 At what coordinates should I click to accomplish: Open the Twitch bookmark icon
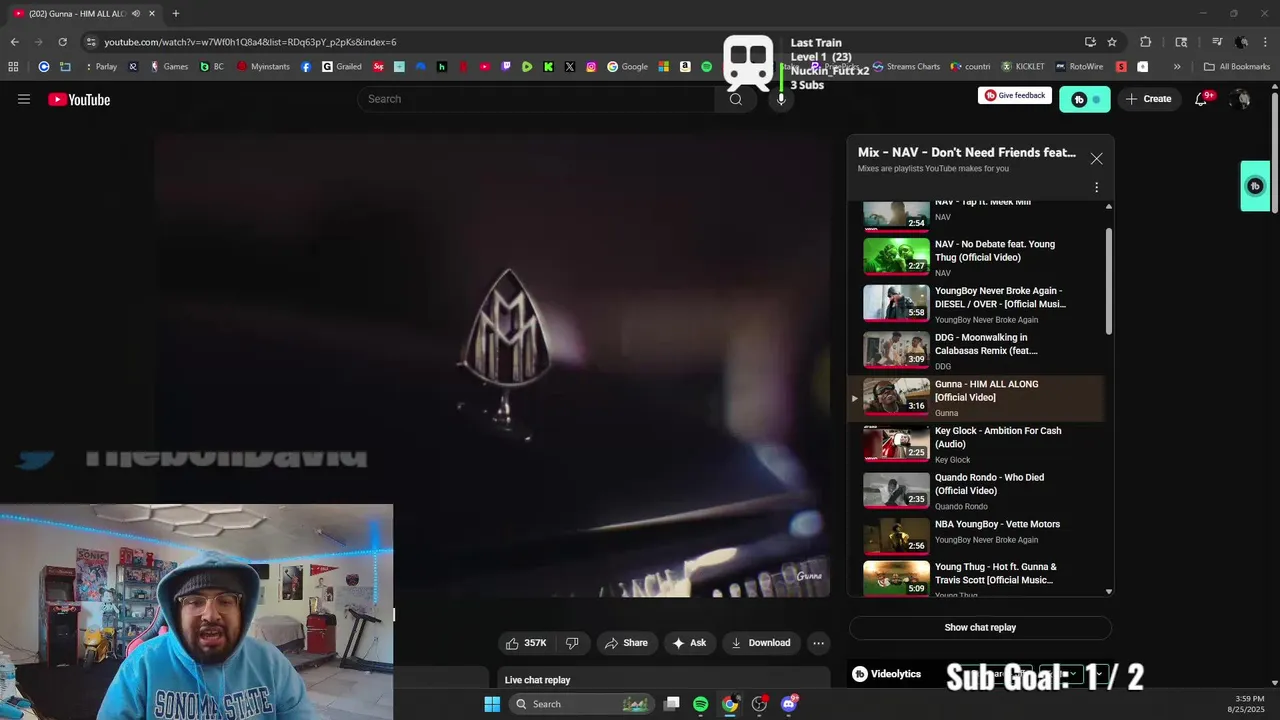[506, 67]
